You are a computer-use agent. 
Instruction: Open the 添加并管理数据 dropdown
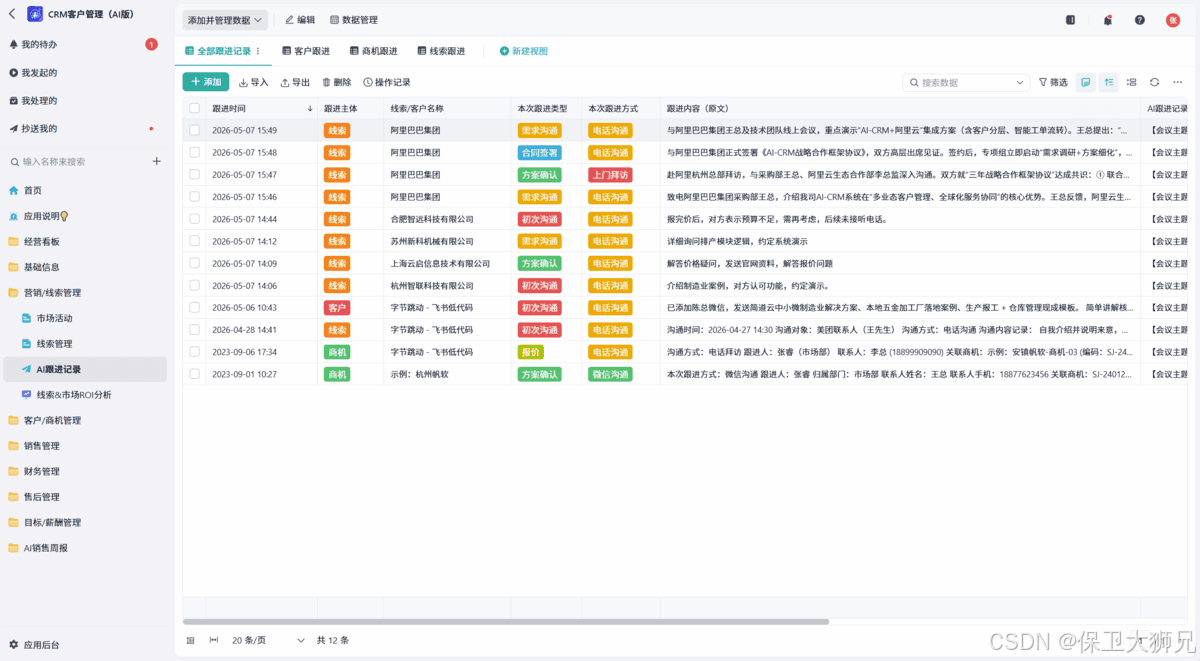[225, 20]
